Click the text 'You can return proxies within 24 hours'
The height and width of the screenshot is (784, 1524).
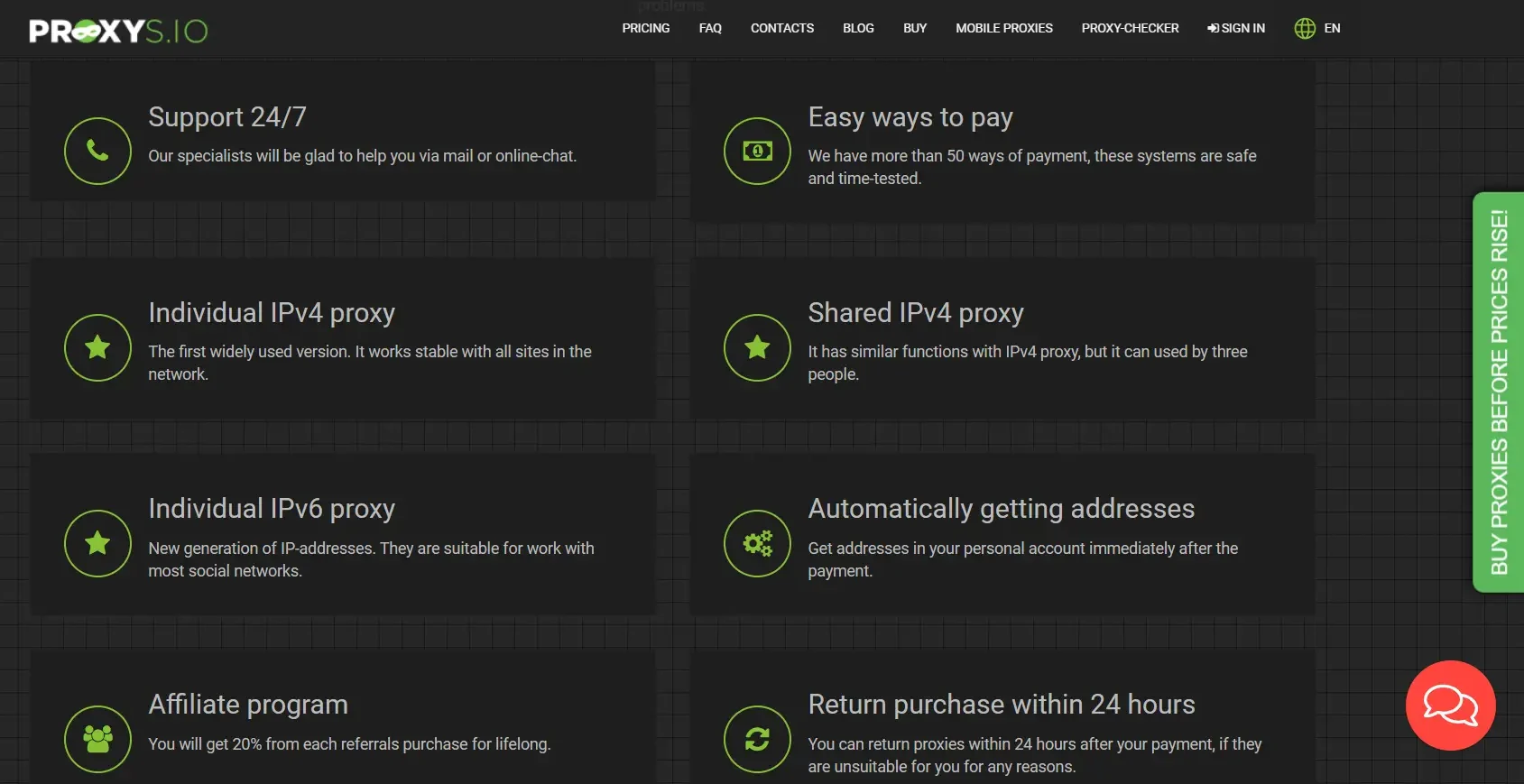click(x=1035, y=755)
